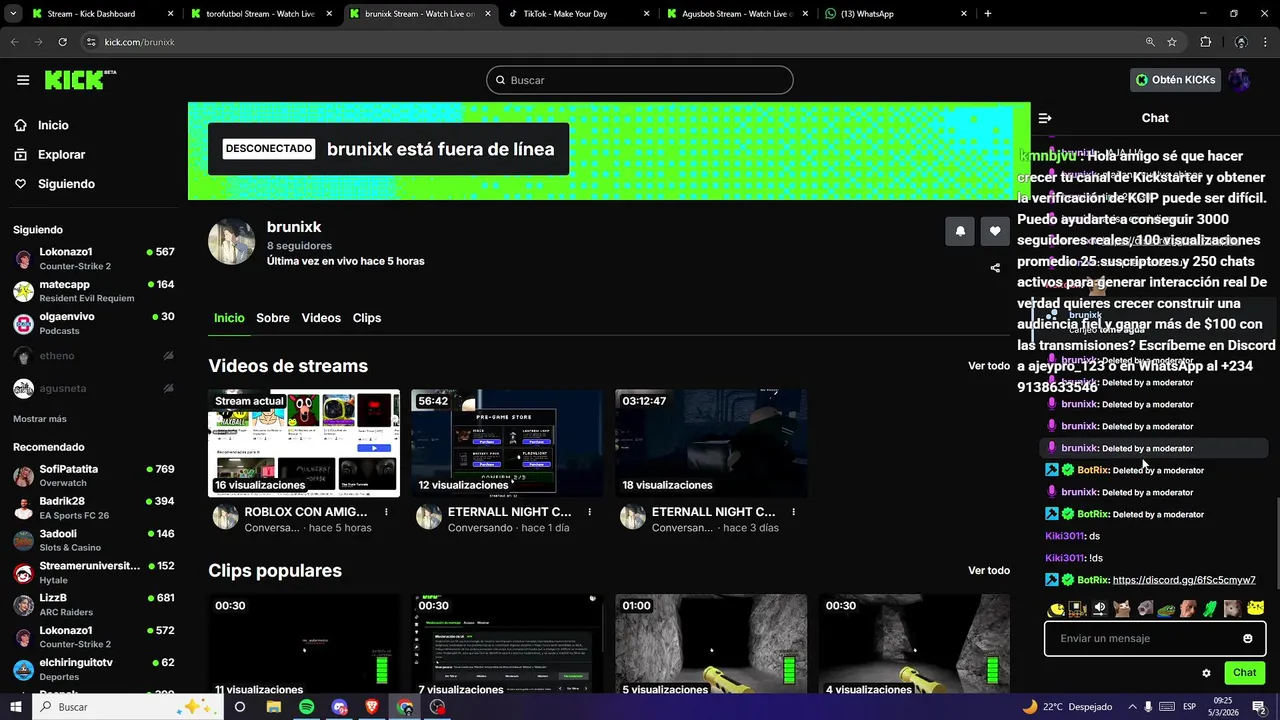Open a new browser tab
Viewport: 1280px width, 720px height.
pyautogui.click(x=988, y=14)
